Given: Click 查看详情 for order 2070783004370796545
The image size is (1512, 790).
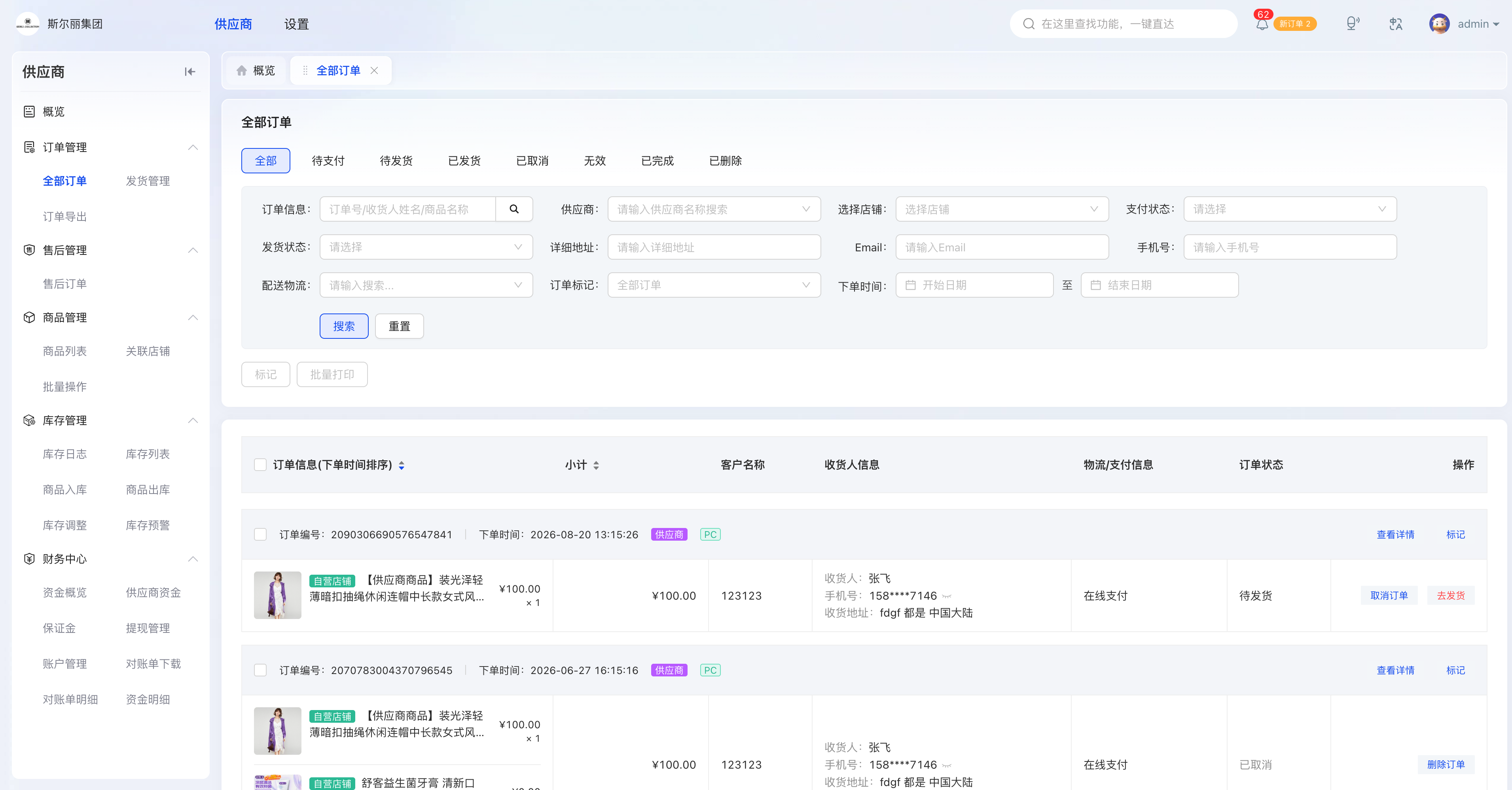Looking at the screenshot, I should pos(1395,670).
